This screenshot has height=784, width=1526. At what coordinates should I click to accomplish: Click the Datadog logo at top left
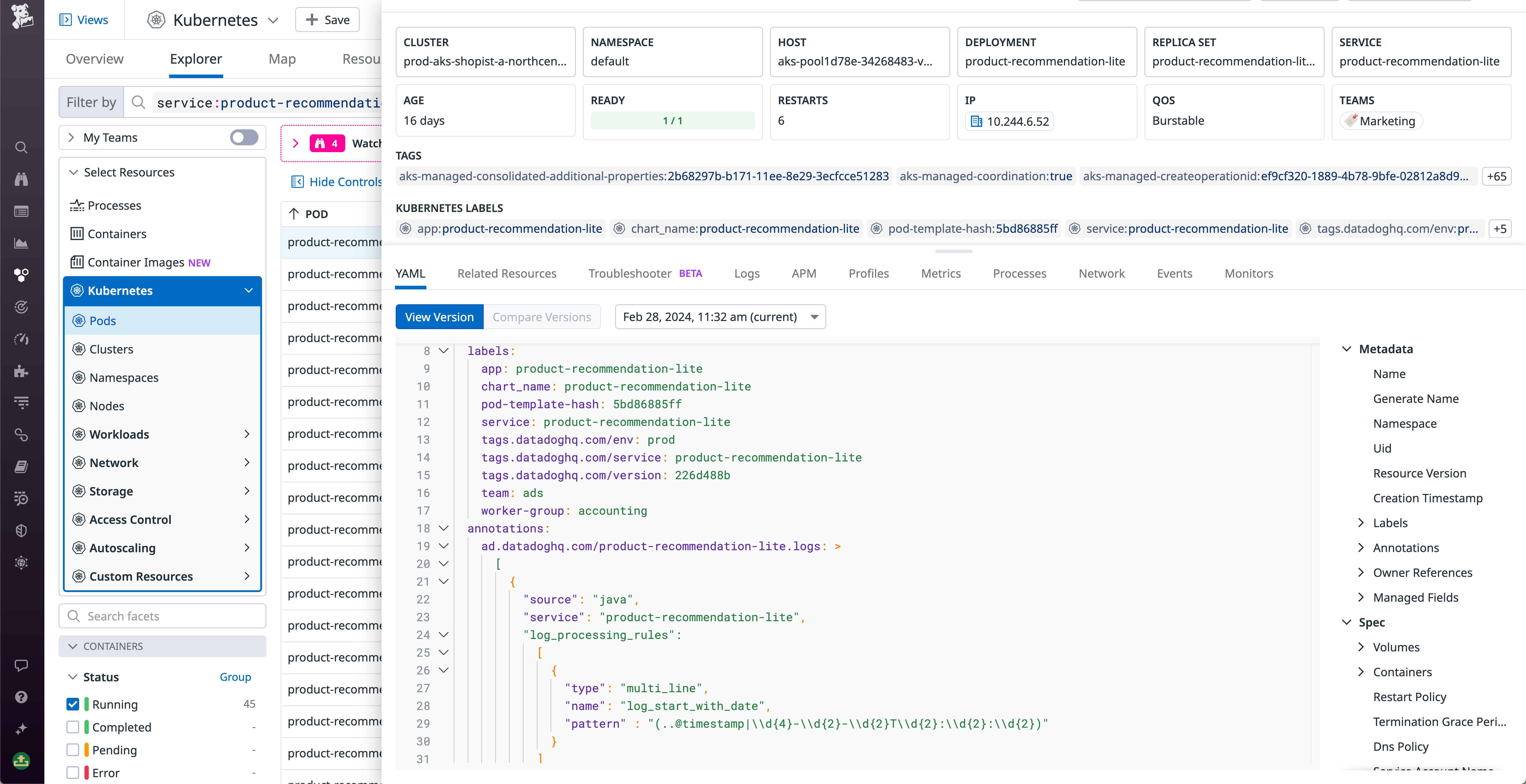pos(21,16)
